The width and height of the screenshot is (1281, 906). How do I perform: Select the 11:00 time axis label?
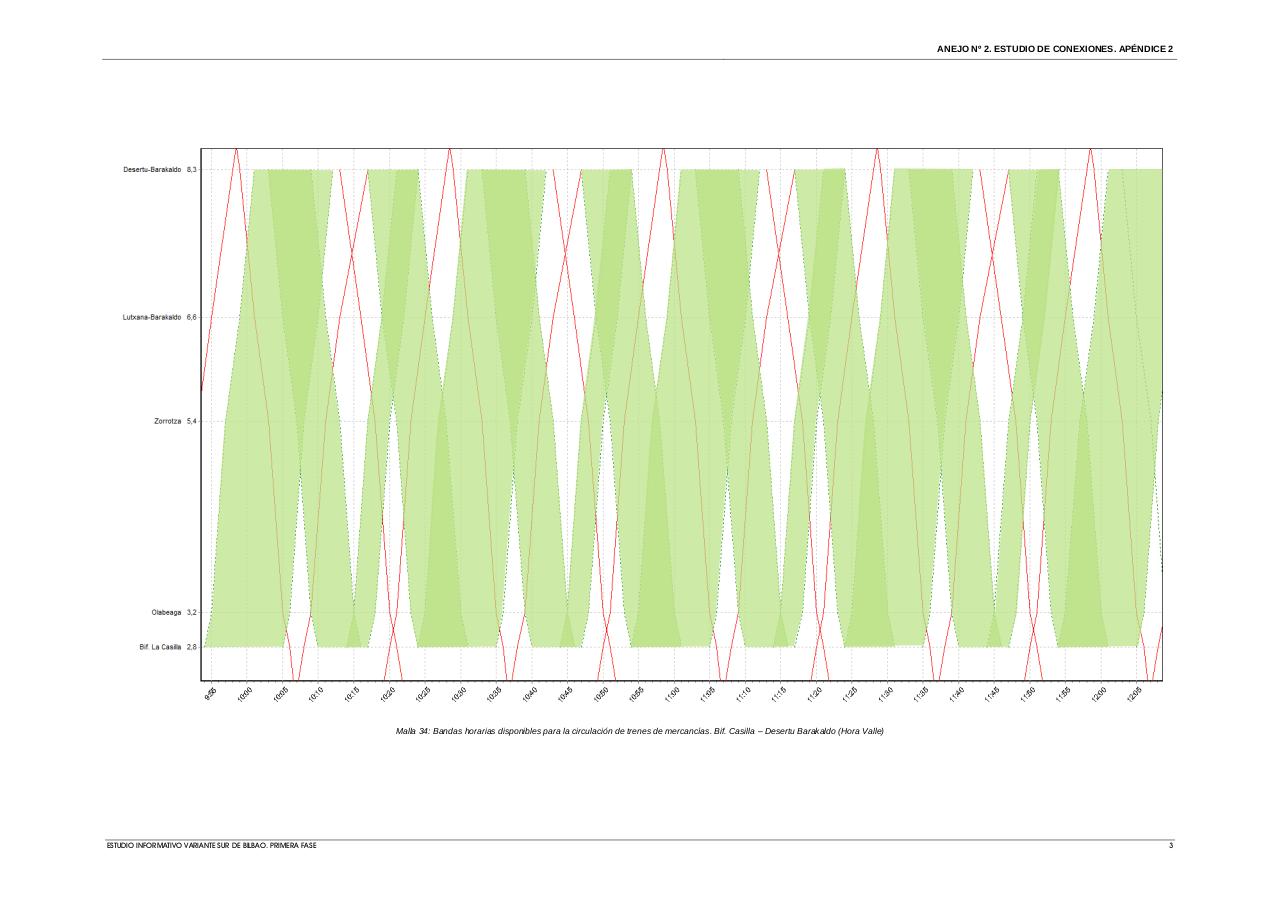click(672, 694)
